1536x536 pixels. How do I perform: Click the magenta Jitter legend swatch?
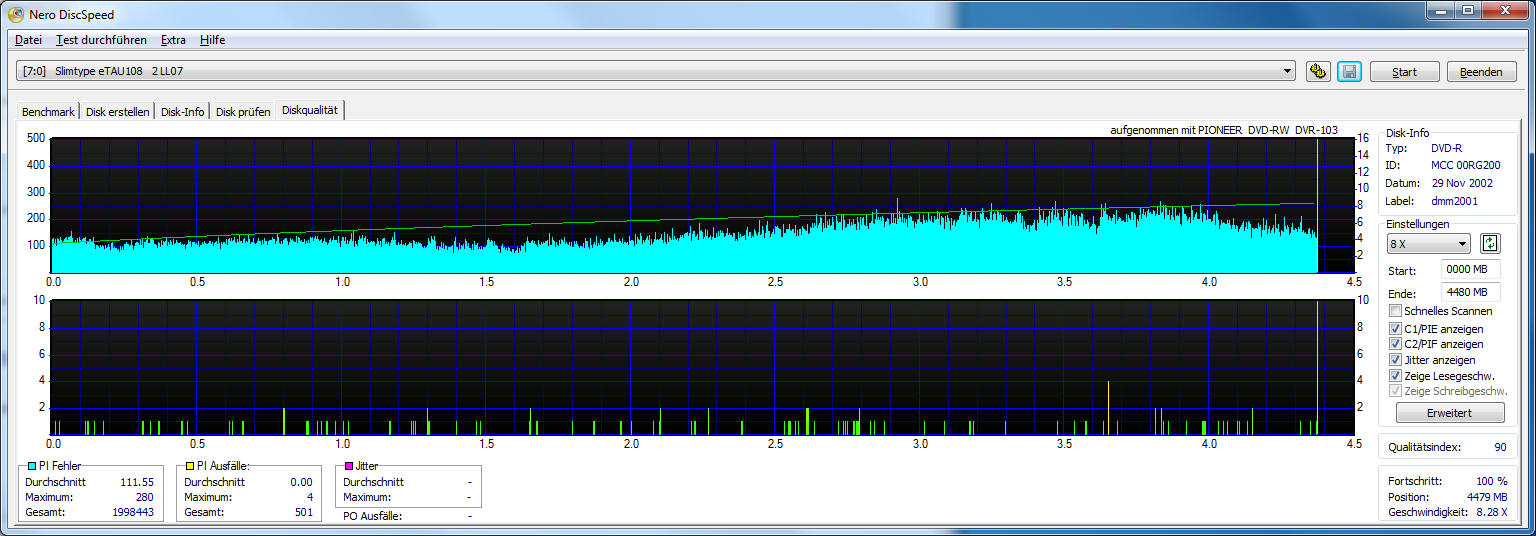(349, 466)
